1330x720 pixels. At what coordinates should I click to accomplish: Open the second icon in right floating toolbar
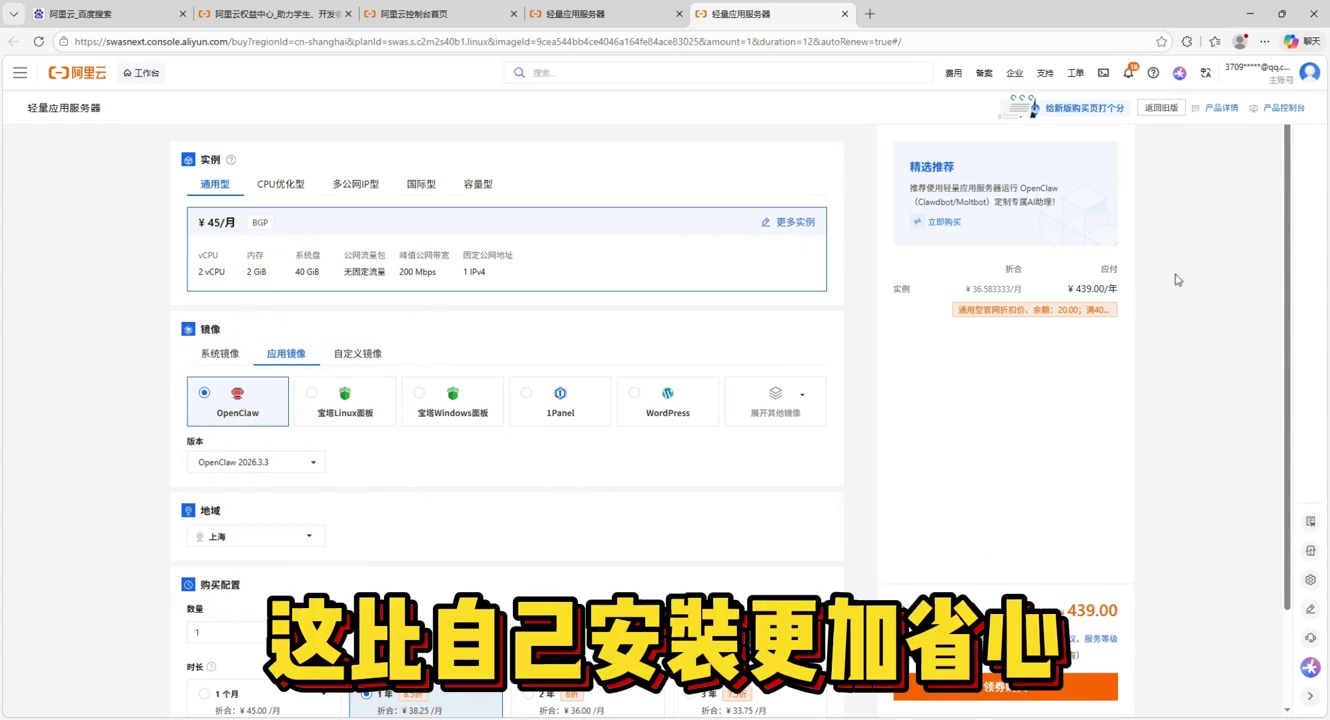tap(1310, 550)
